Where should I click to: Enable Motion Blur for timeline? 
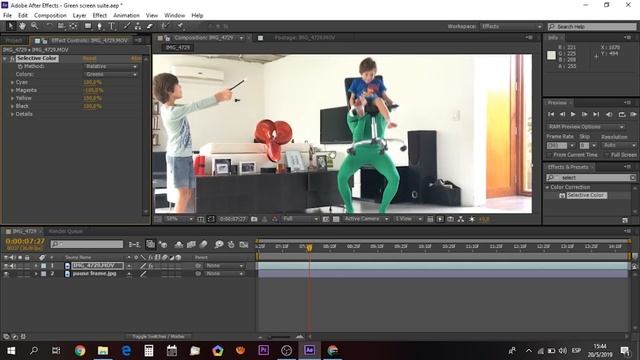pos(203,244)
